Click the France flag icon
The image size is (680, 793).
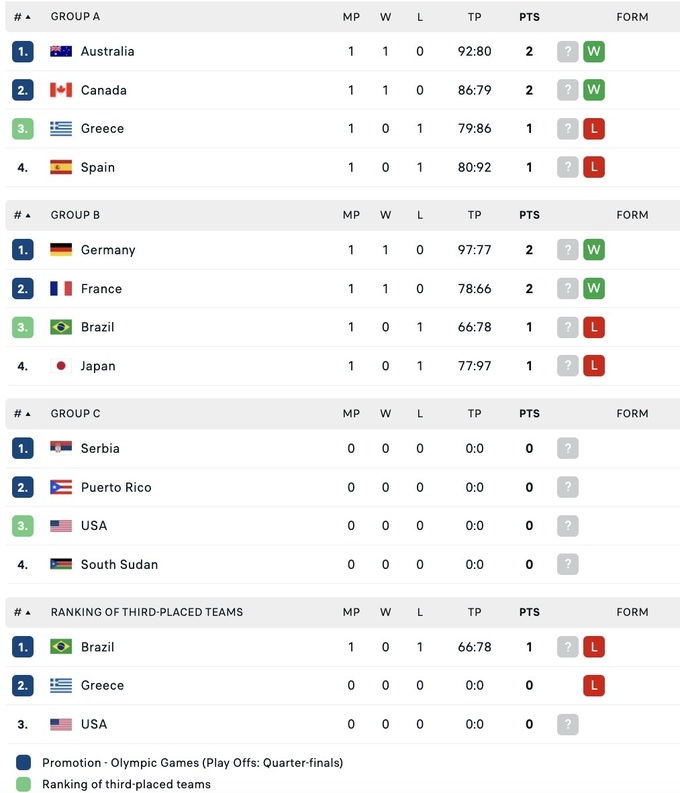tap(61, 288)
